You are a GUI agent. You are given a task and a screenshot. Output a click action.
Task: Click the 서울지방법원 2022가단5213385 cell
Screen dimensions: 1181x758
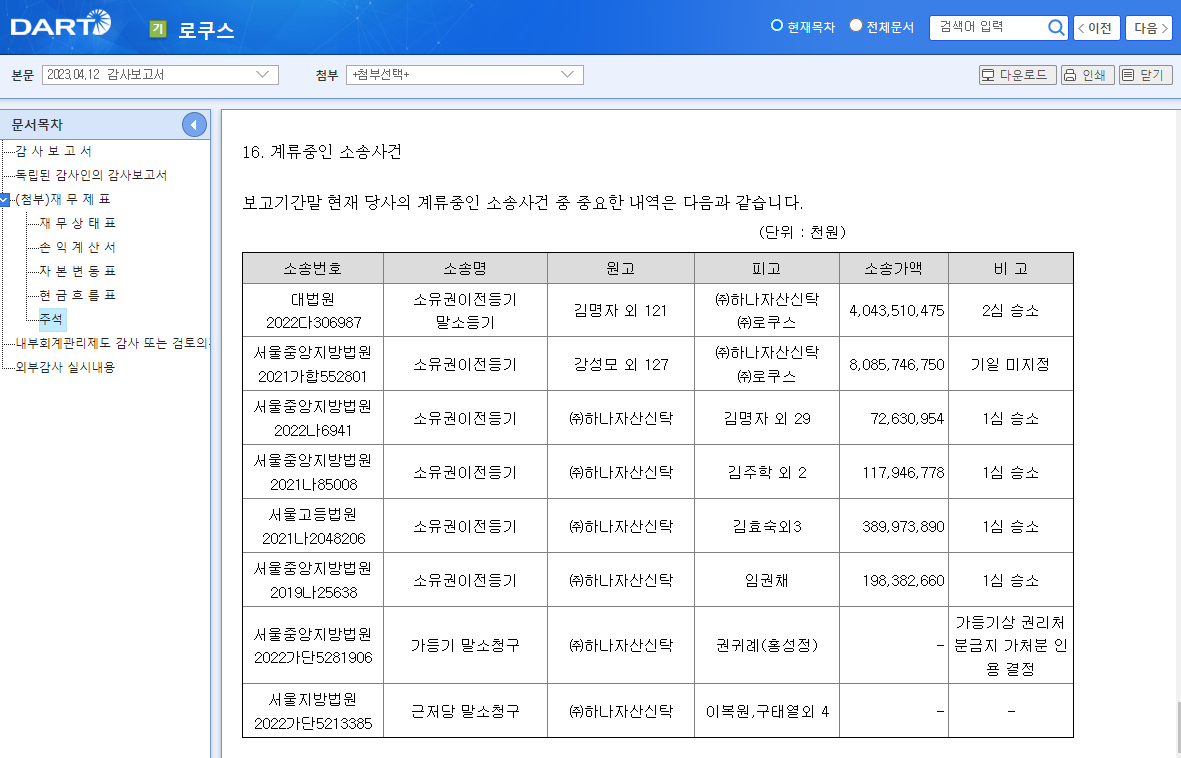coord(313,711)
